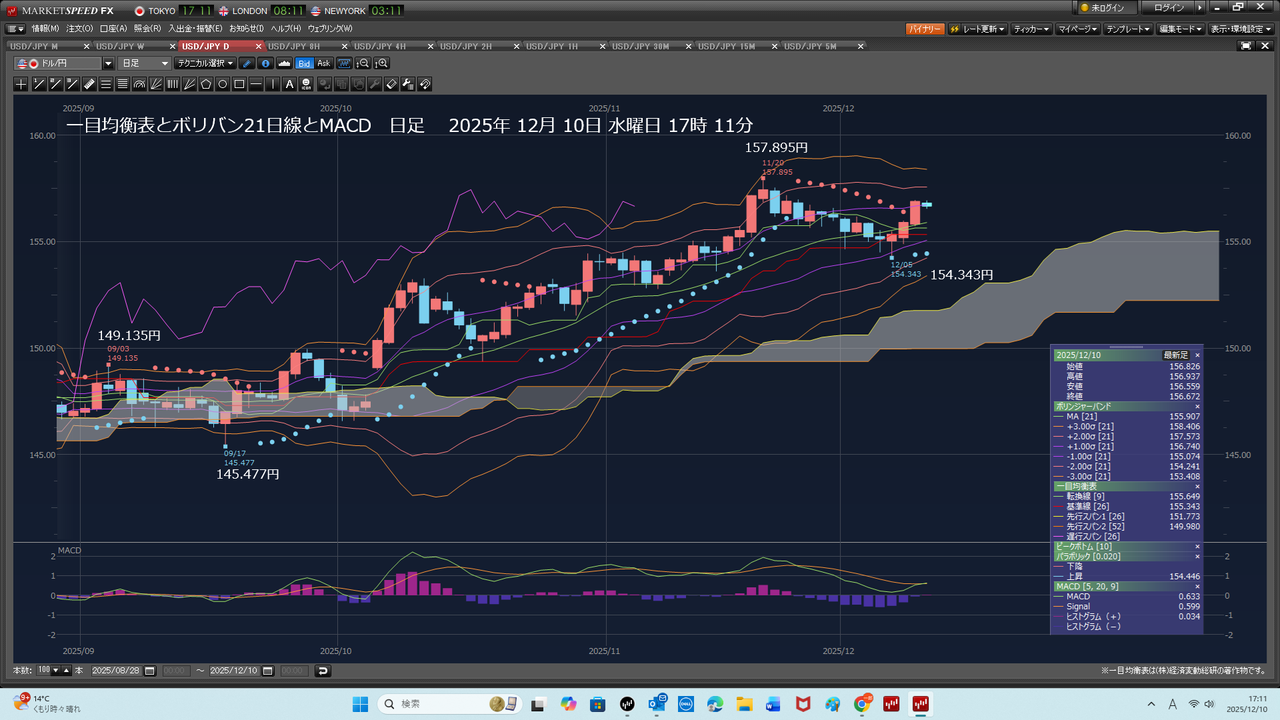Close the Bollinger Band legend section

pyautogui.click(x=1197, y=407)
